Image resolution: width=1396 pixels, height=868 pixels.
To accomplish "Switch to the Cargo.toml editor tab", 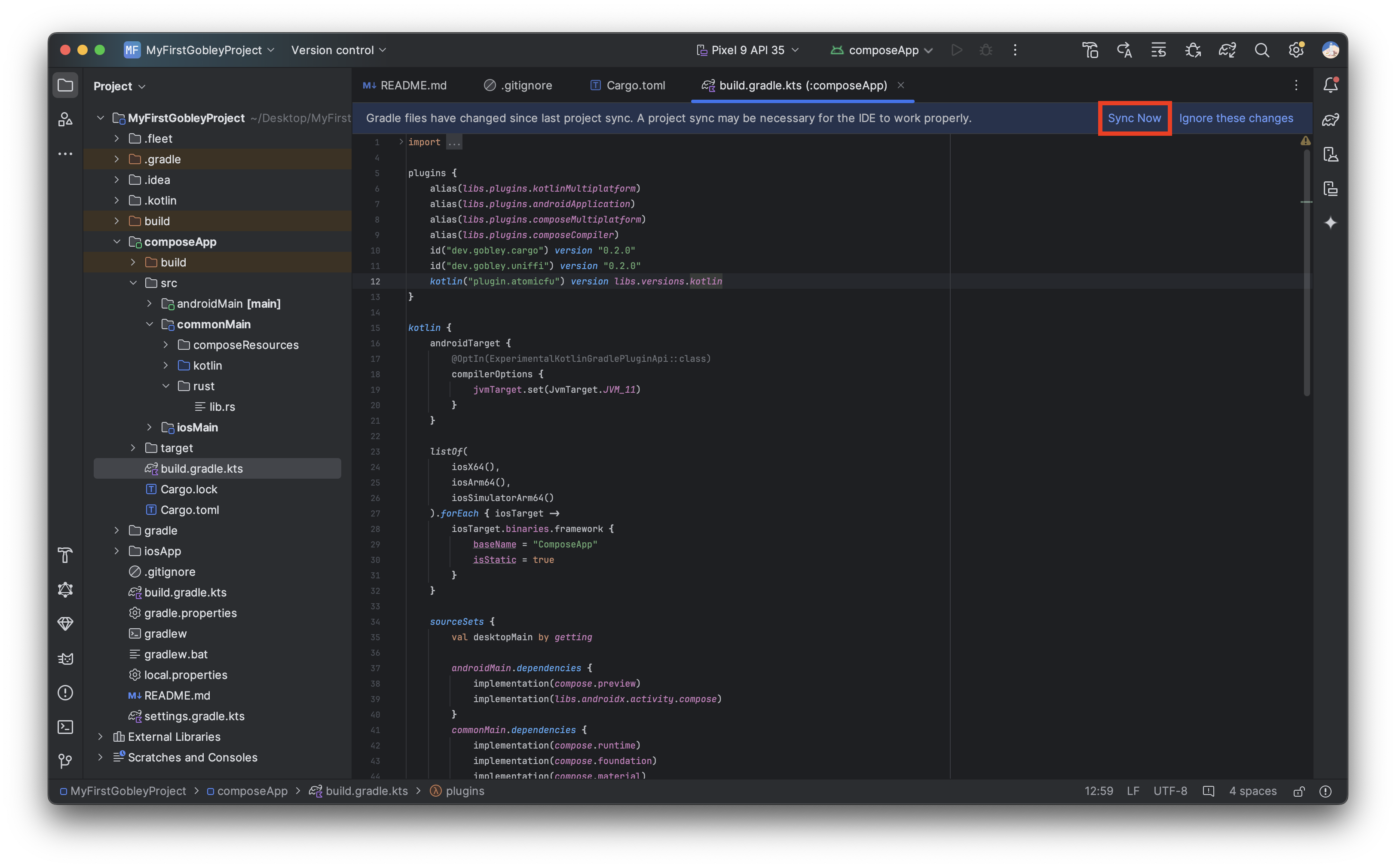I will coord(628,85).
